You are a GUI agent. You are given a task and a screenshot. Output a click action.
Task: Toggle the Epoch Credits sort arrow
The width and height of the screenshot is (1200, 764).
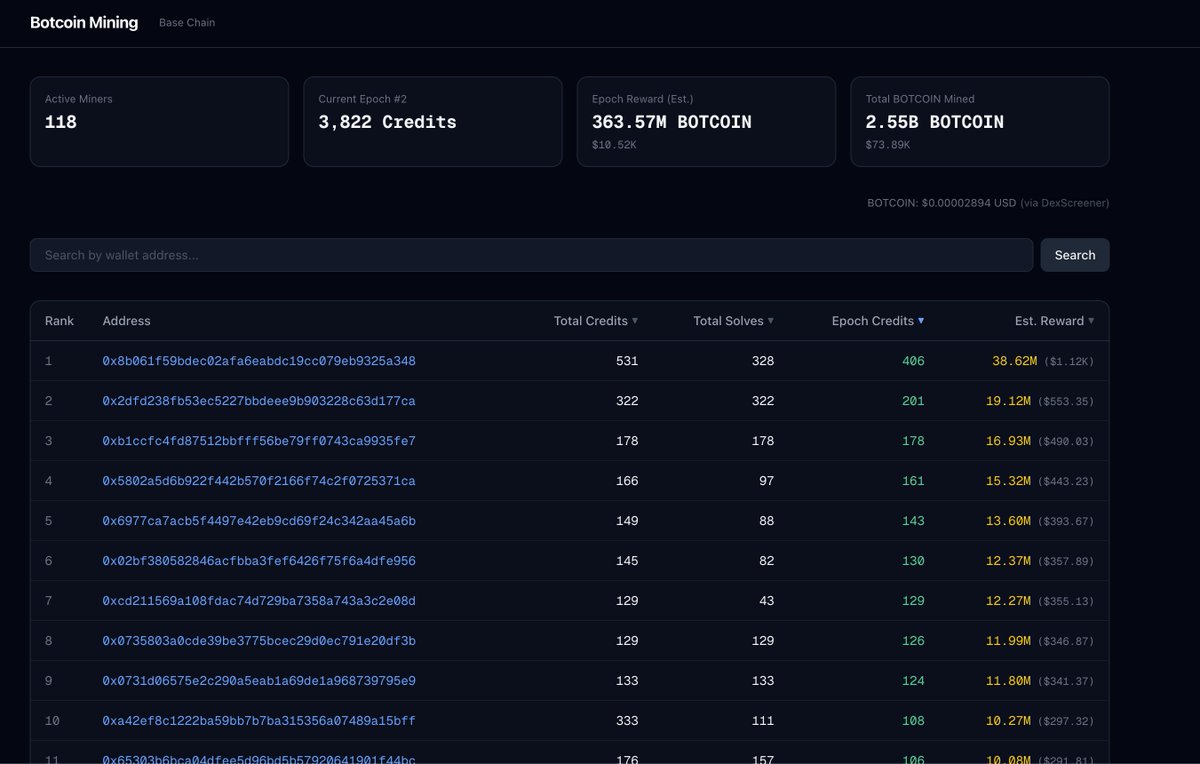pyautogui.click(x=918, y=320)
